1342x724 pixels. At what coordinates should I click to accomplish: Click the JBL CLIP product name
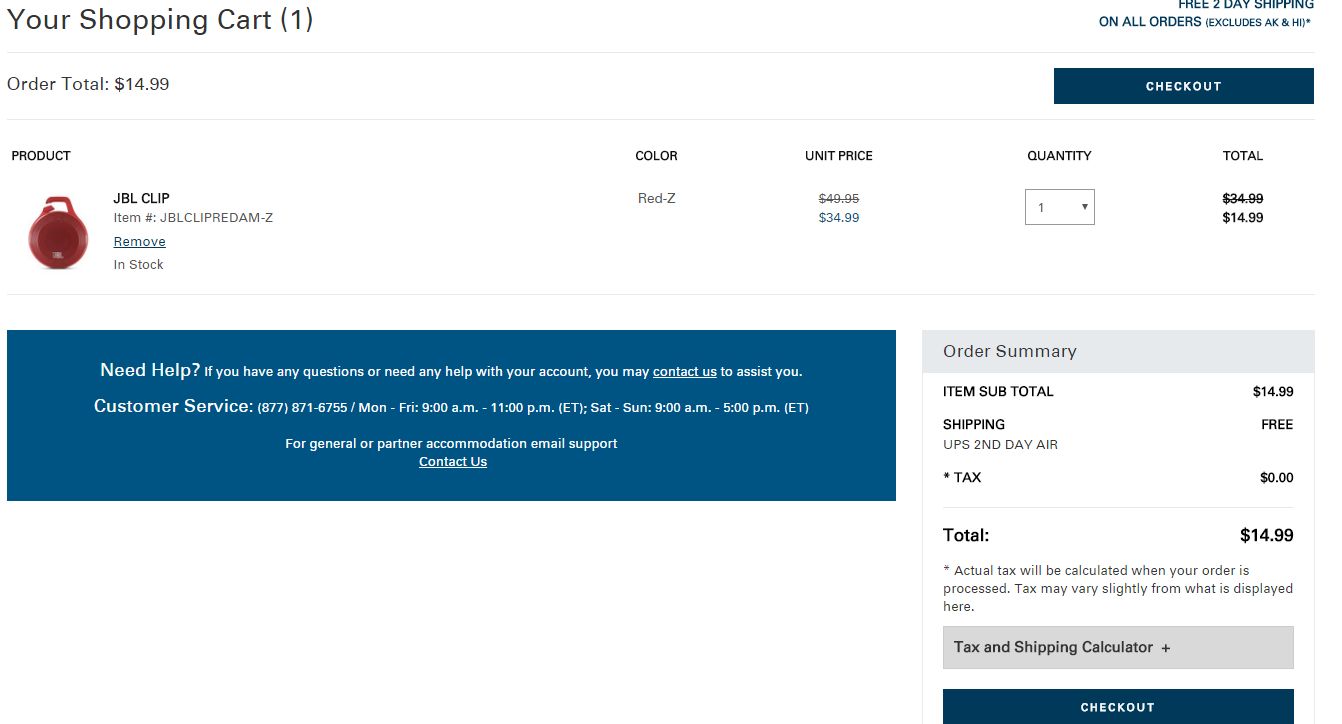tap(141, 198)
